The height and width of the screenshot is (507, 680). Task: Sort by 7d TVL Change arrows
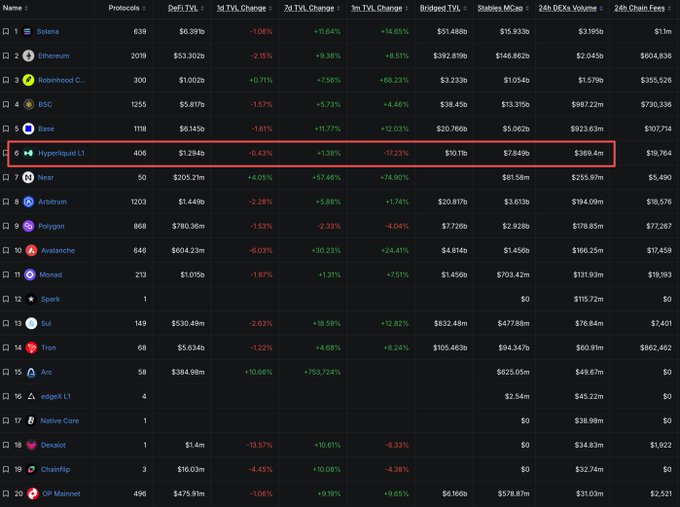[339, 8]
